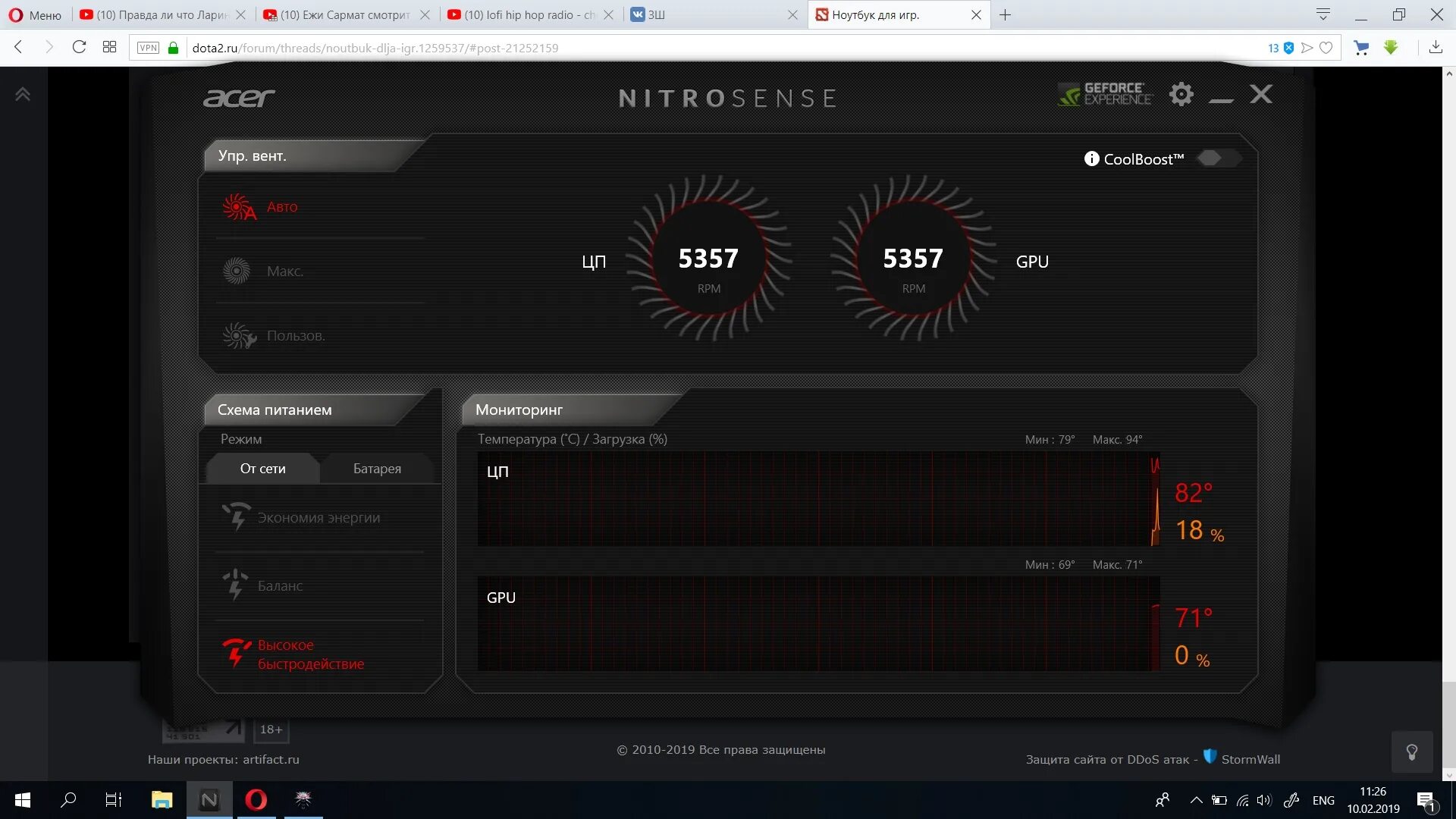
Task: Open GeForce Experience from NitroSense header
Action: click(1105, 94)
